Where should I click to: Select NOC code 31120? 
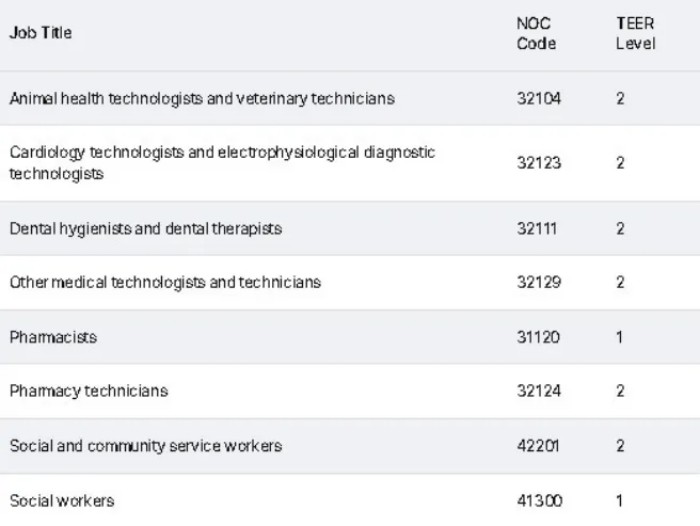click(538, 337)
